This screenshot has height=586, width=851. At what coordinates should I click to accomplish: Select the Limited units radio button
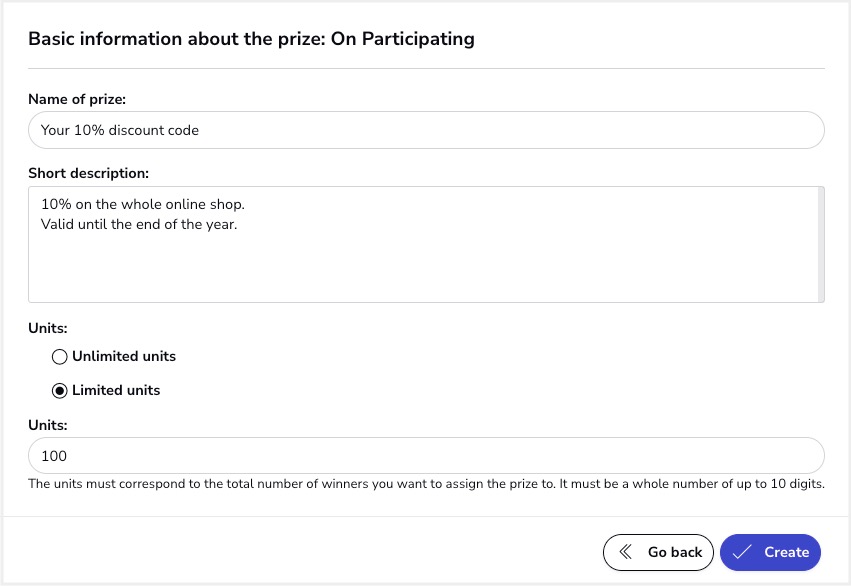(60, 390)
